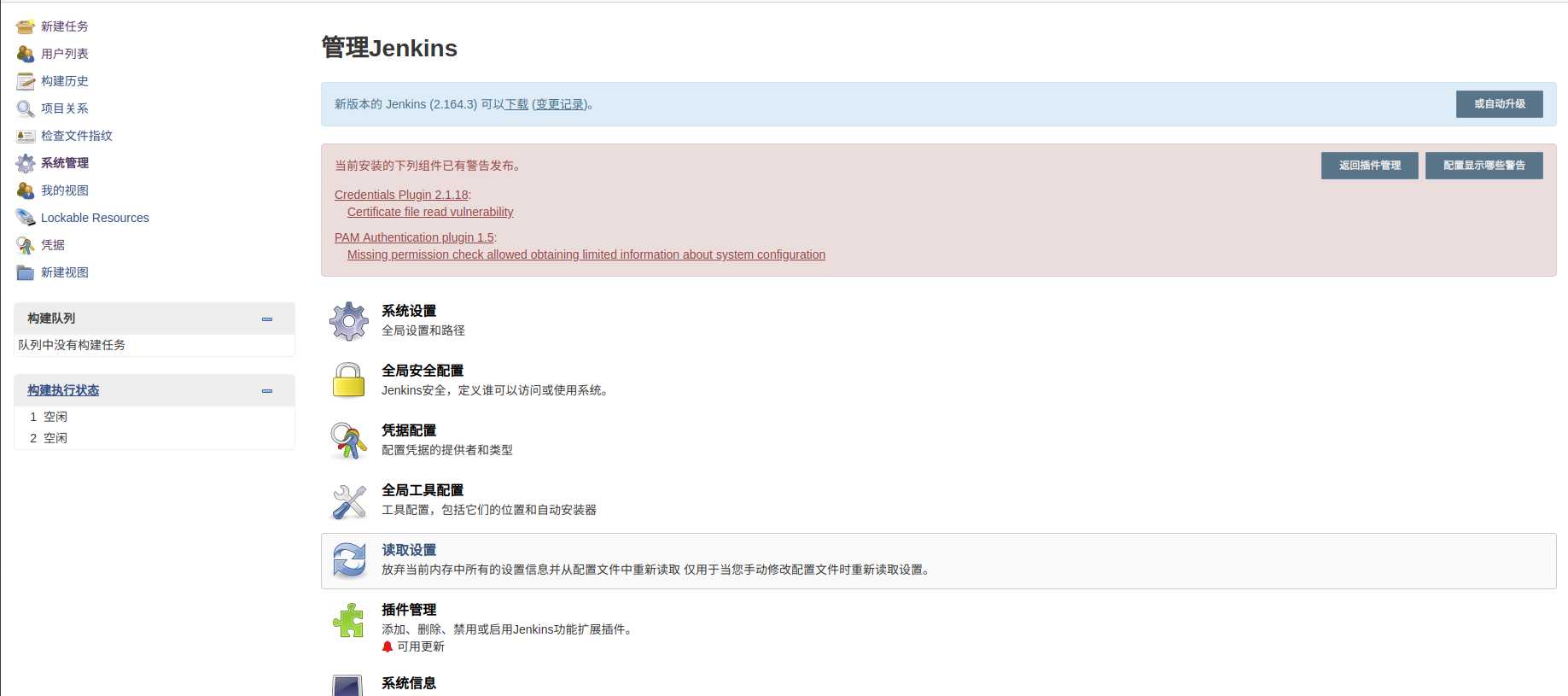Click the 凭据 keys icon in sidebar
This screenshot has width=1568, height=696.
tap(26, 245)
